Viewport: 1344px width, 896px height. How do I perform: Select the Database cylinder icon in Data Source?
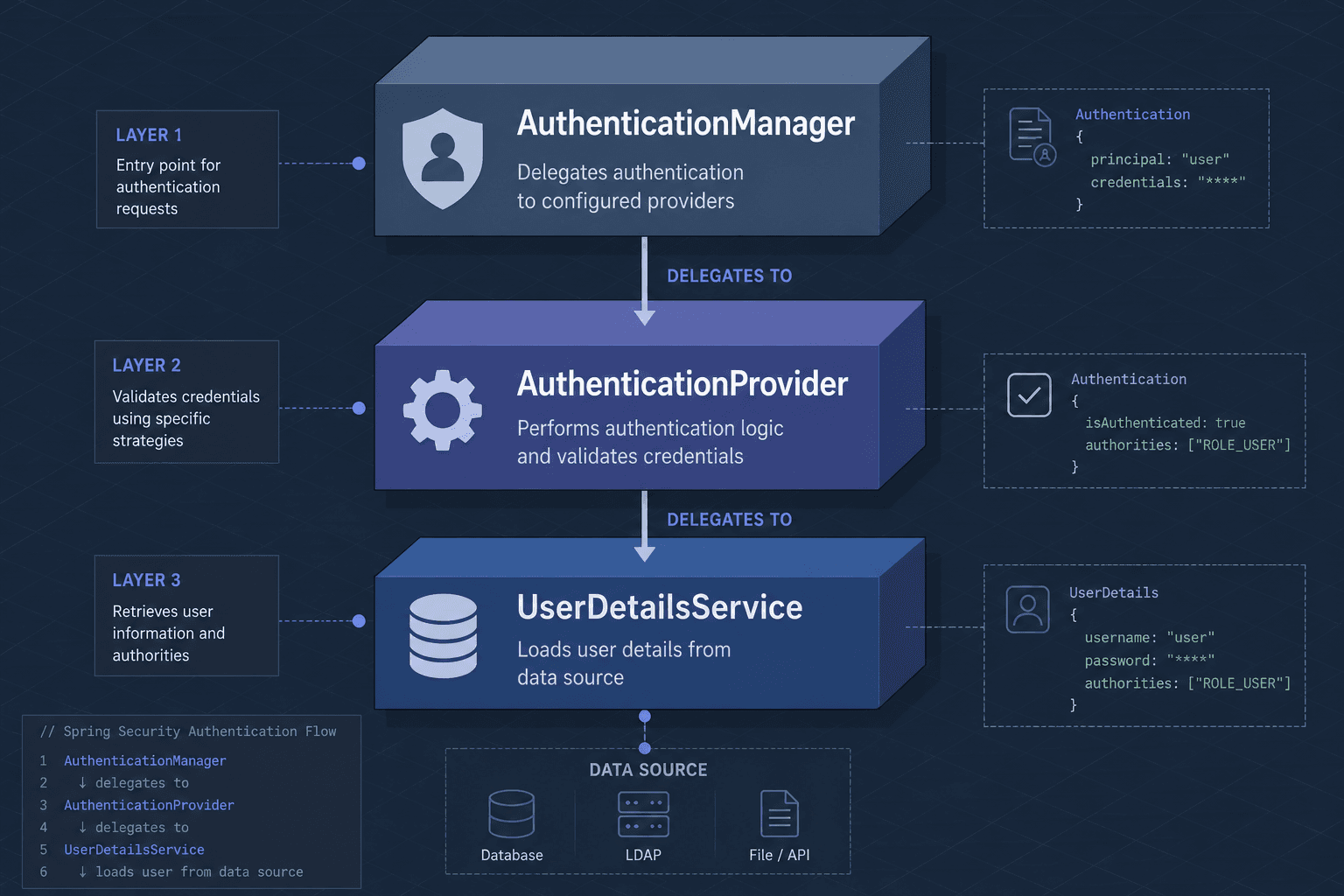tap(512, 814)
